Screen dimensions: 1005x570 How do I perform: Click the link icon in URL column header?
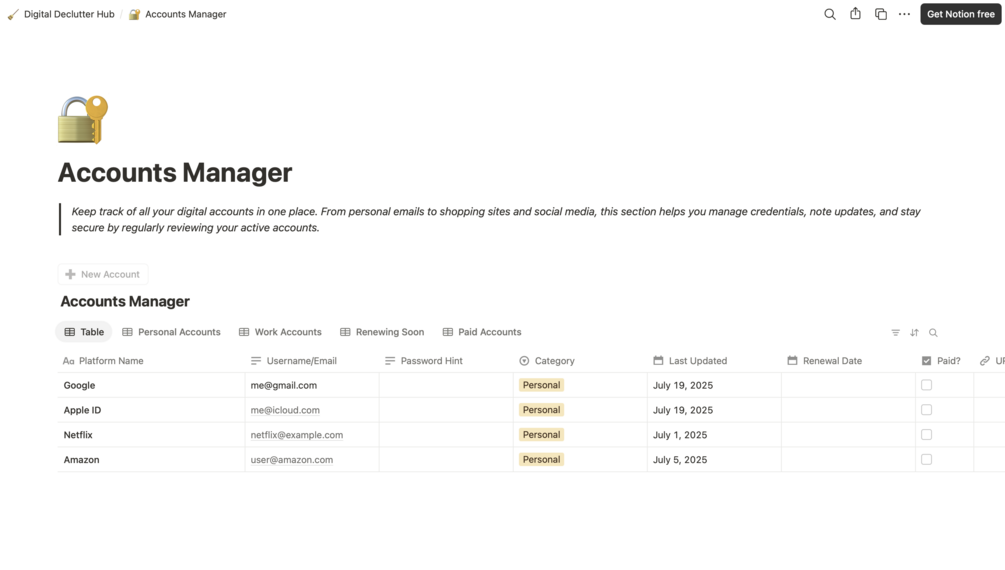click(984, 361)
